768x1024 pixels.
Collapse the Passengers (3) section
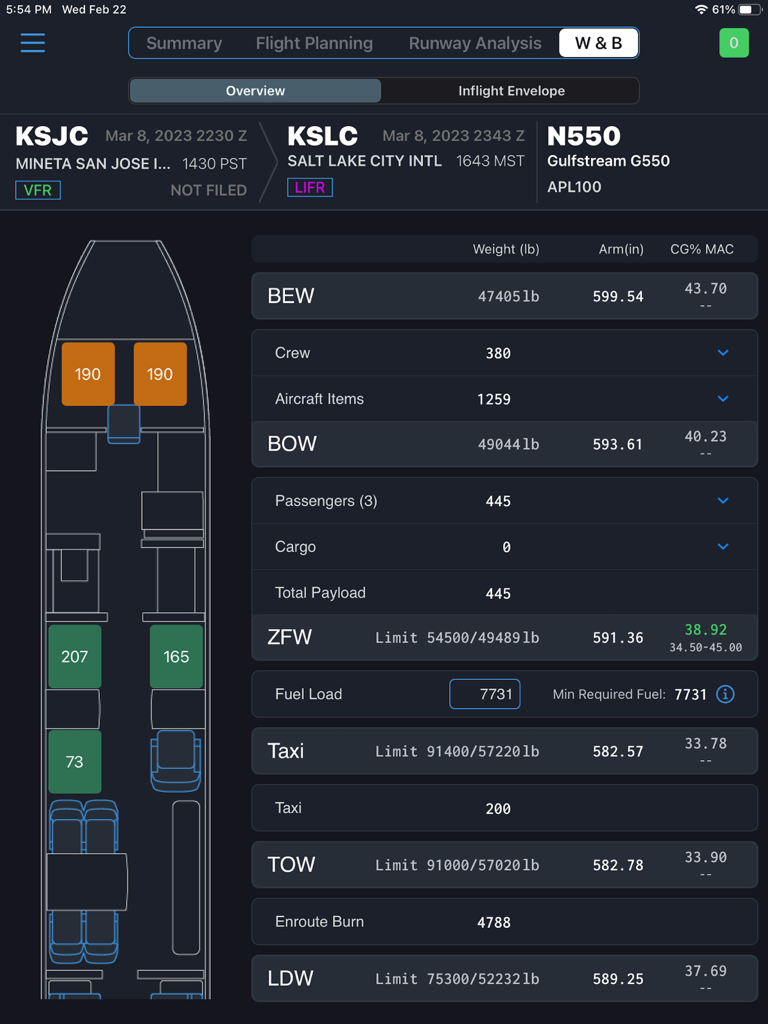tap(723, 501)
